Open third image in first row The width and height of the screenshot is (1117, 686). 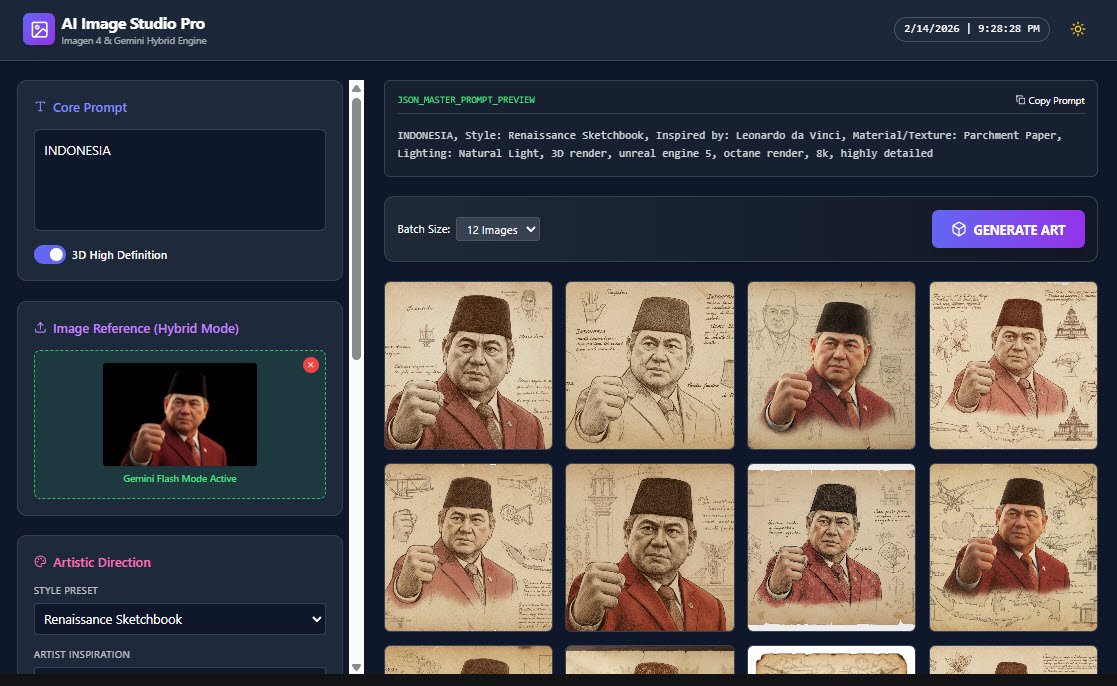coord(831,365)
